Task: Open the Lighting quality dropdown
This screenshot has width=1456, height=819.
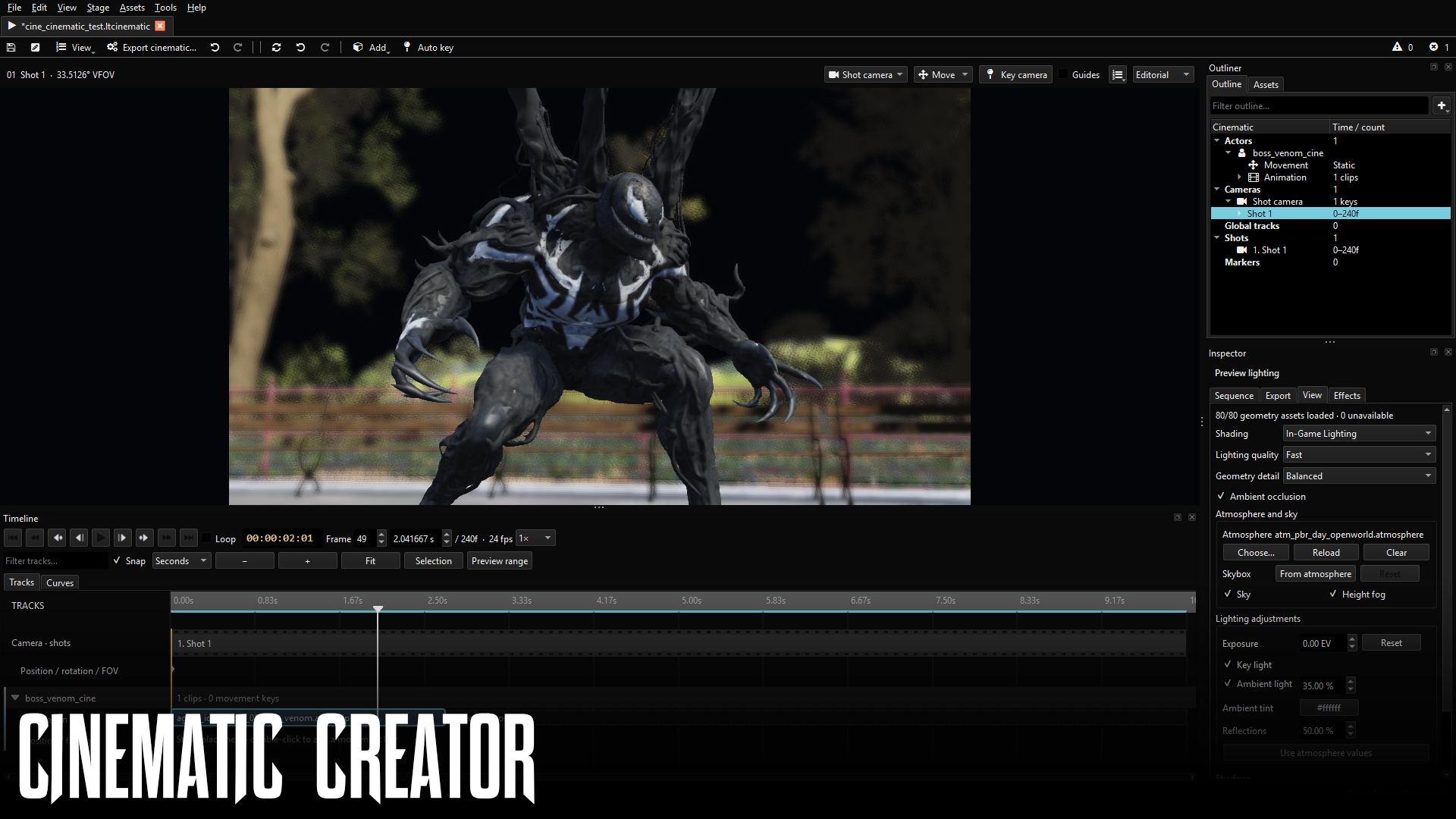Action: click(x=1359, y=454)
